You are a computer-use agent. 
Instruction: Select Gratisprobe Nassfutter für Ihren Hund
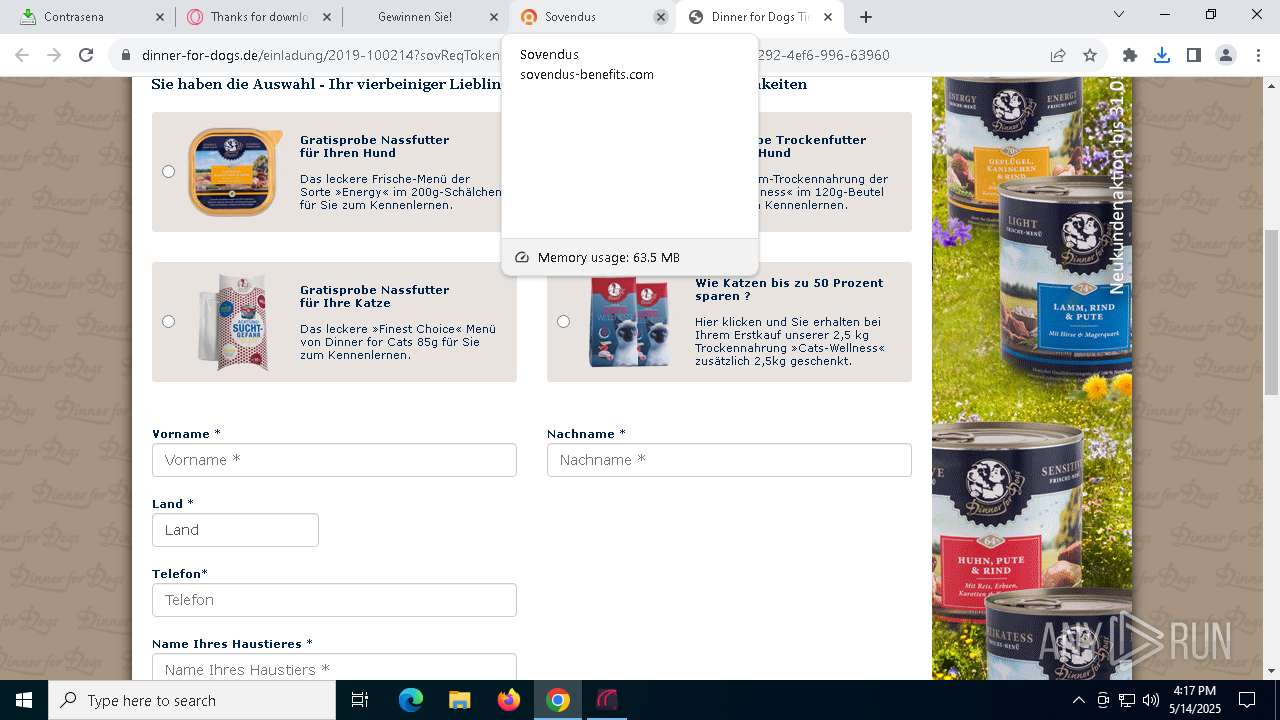[x=168, y=171]
